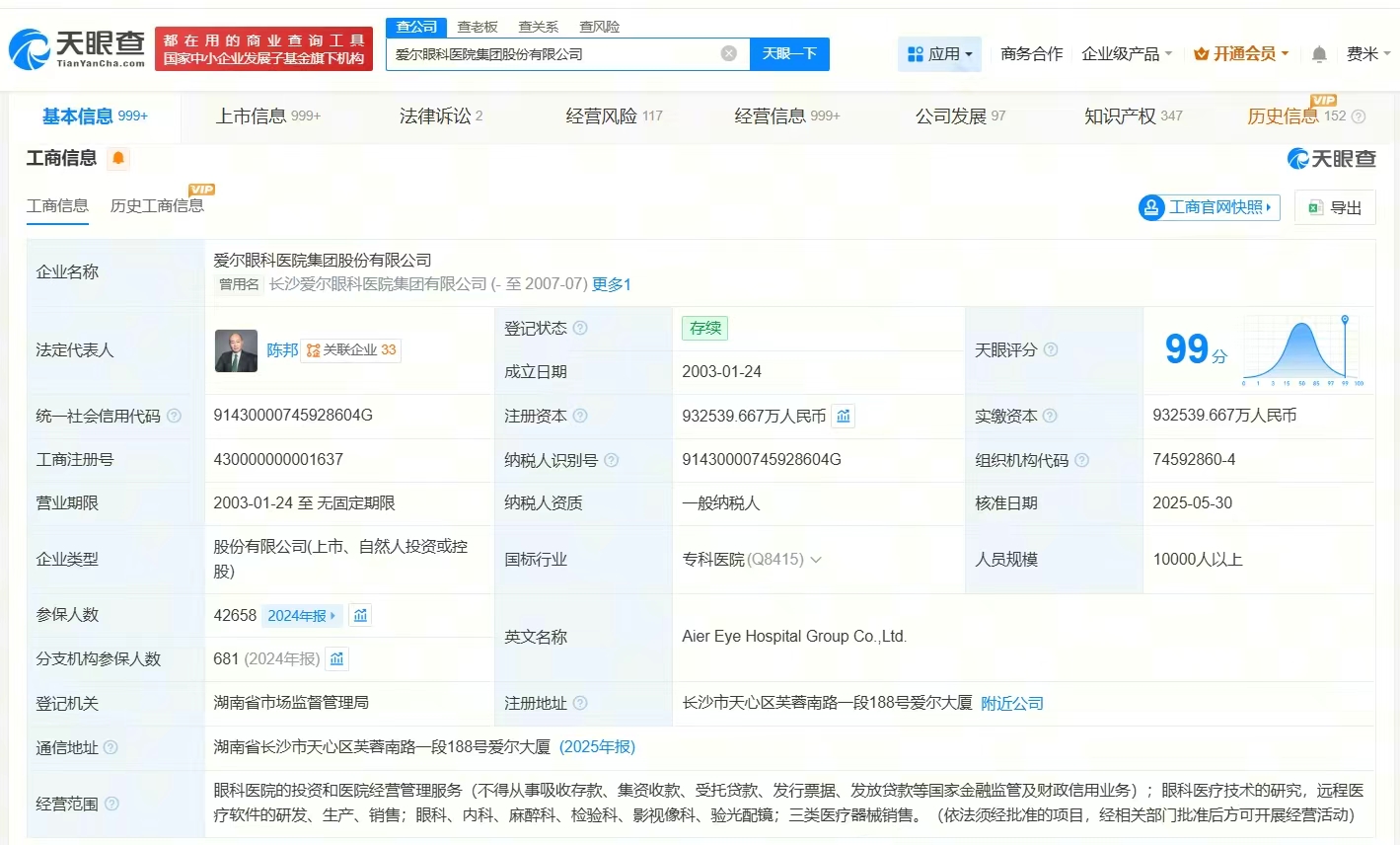Open the 基本信息 tab
Screen dimensions: 1400x845
pos(95,116)
